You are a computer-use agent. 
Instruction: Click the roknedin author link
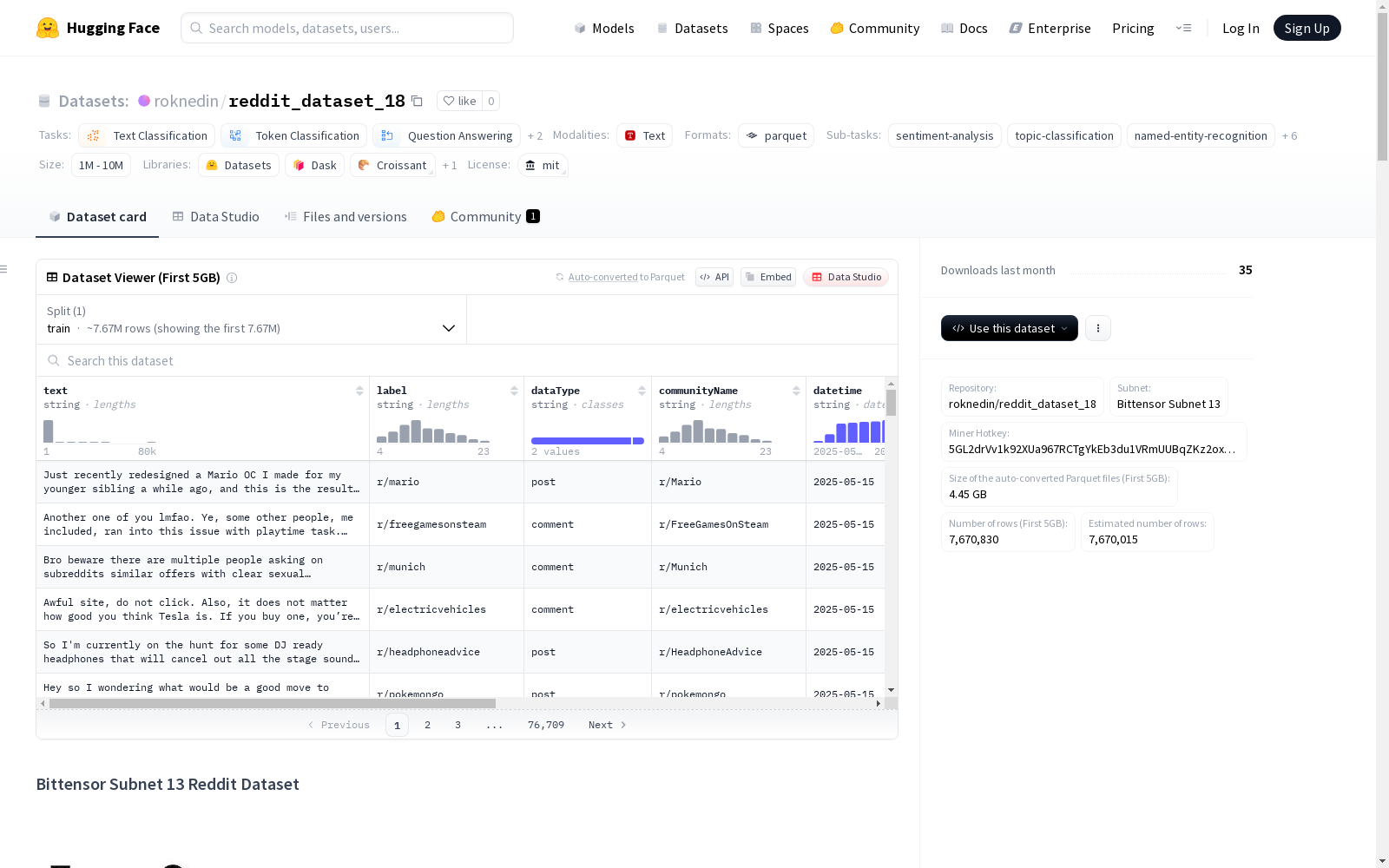[x=186, y=101]
